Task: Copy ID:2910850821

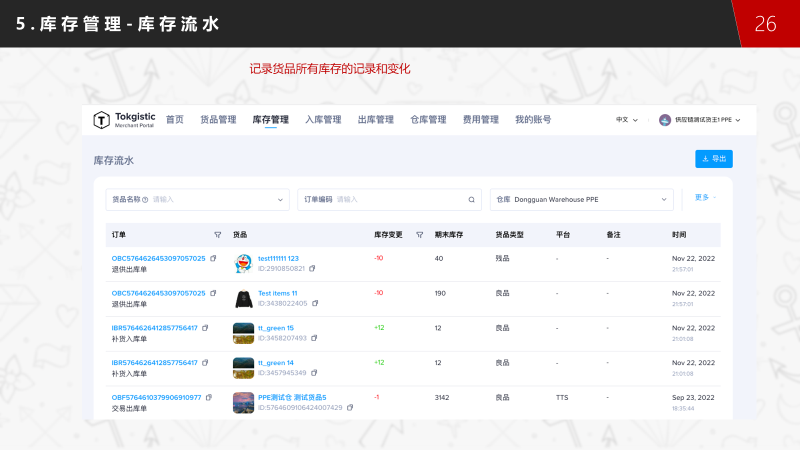Action: coord(312,268)
